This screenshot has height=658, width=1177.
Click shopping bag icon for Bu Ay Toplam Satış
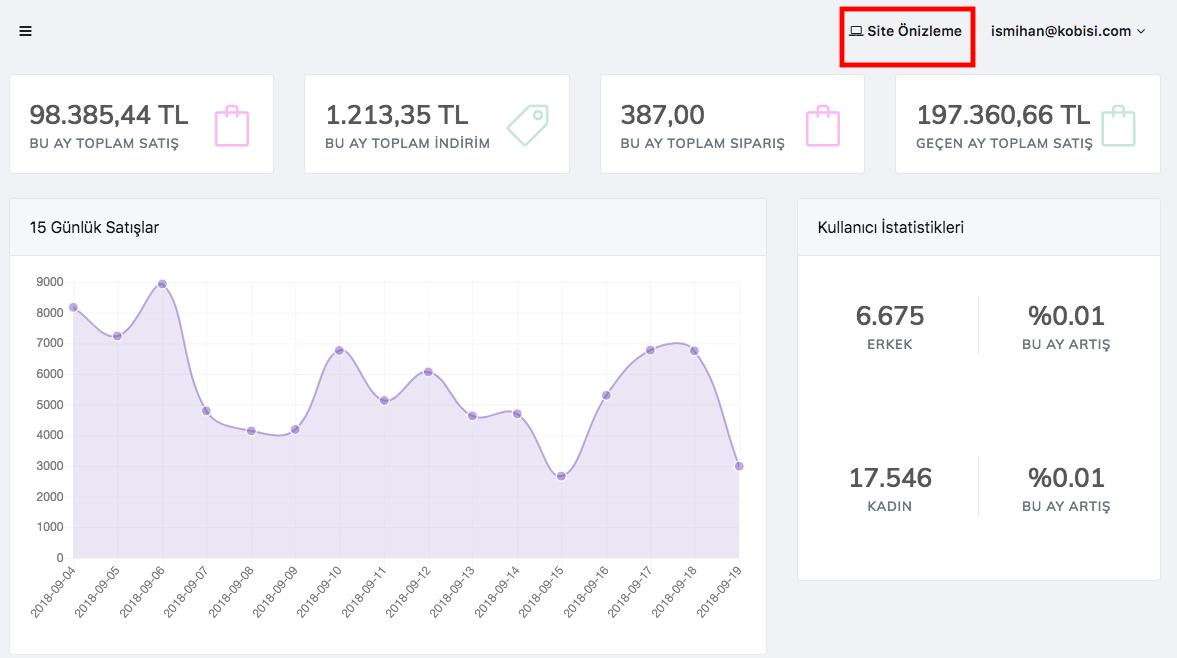pos(232,125)
